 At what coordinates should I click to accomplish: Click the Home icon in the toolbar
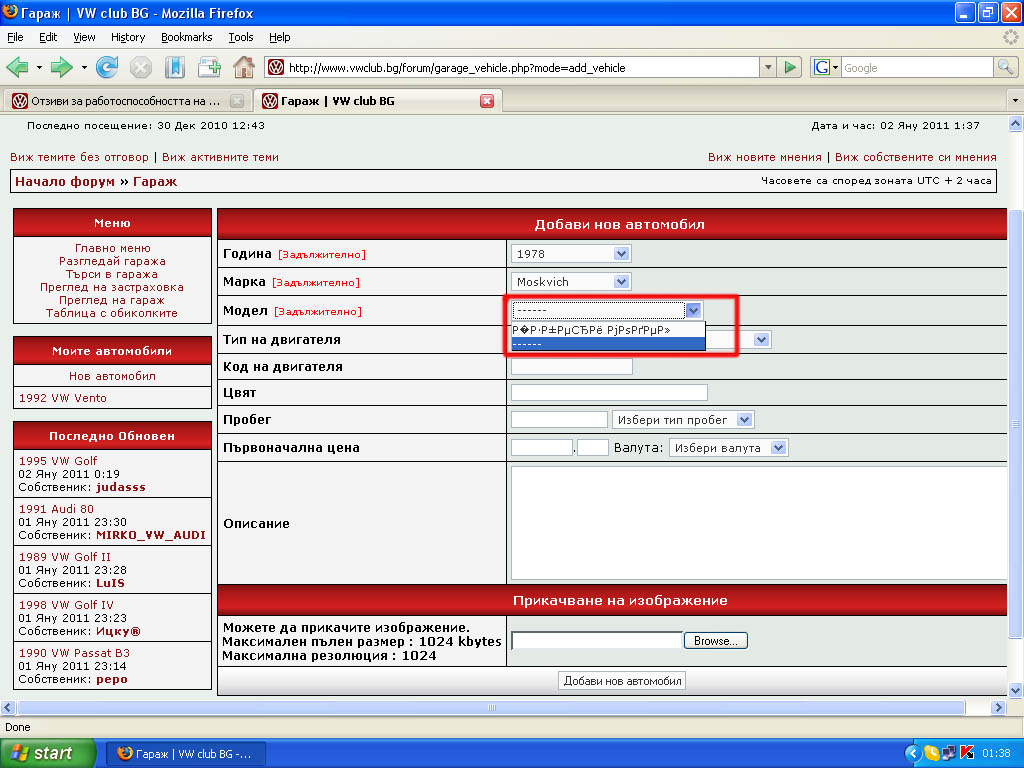[x=243, y=67]
